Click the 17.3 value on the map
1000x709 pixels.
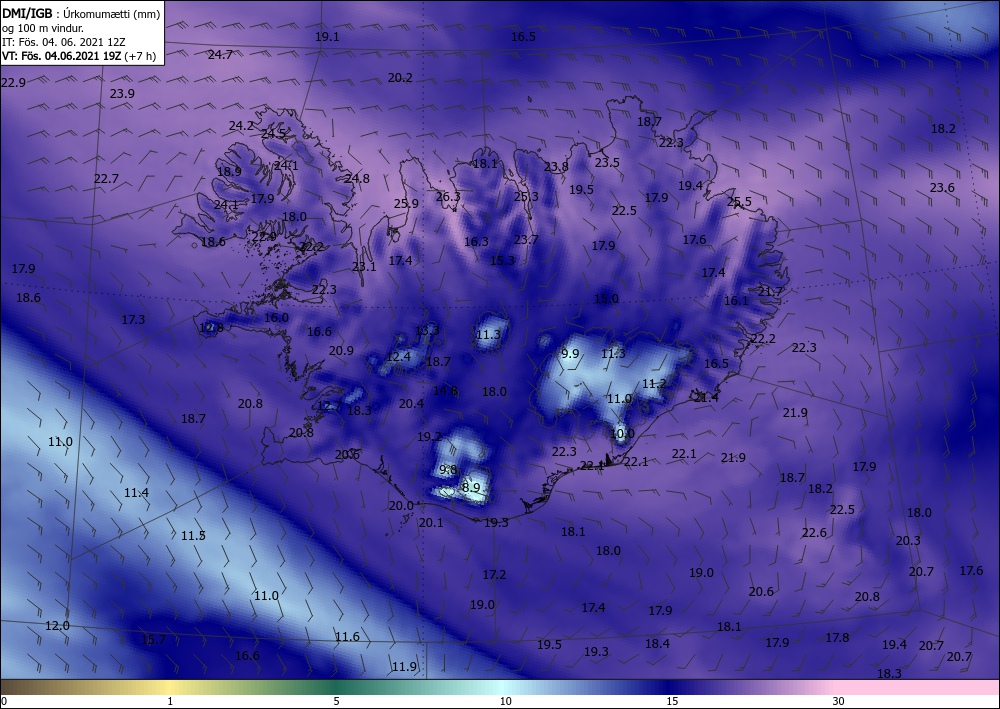tap(133, 319)
